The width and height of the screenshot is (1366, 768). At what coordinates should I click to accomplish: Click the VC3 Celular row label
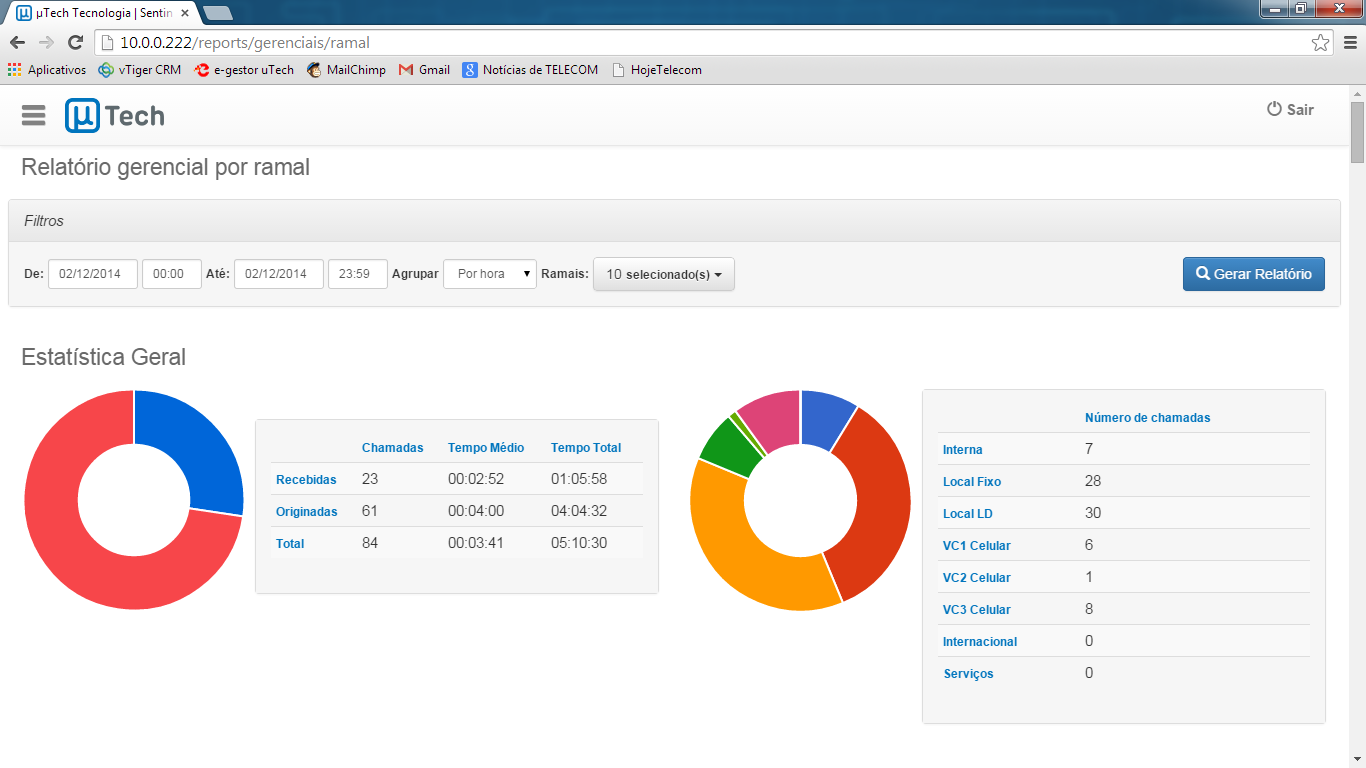tap(976, 610)
